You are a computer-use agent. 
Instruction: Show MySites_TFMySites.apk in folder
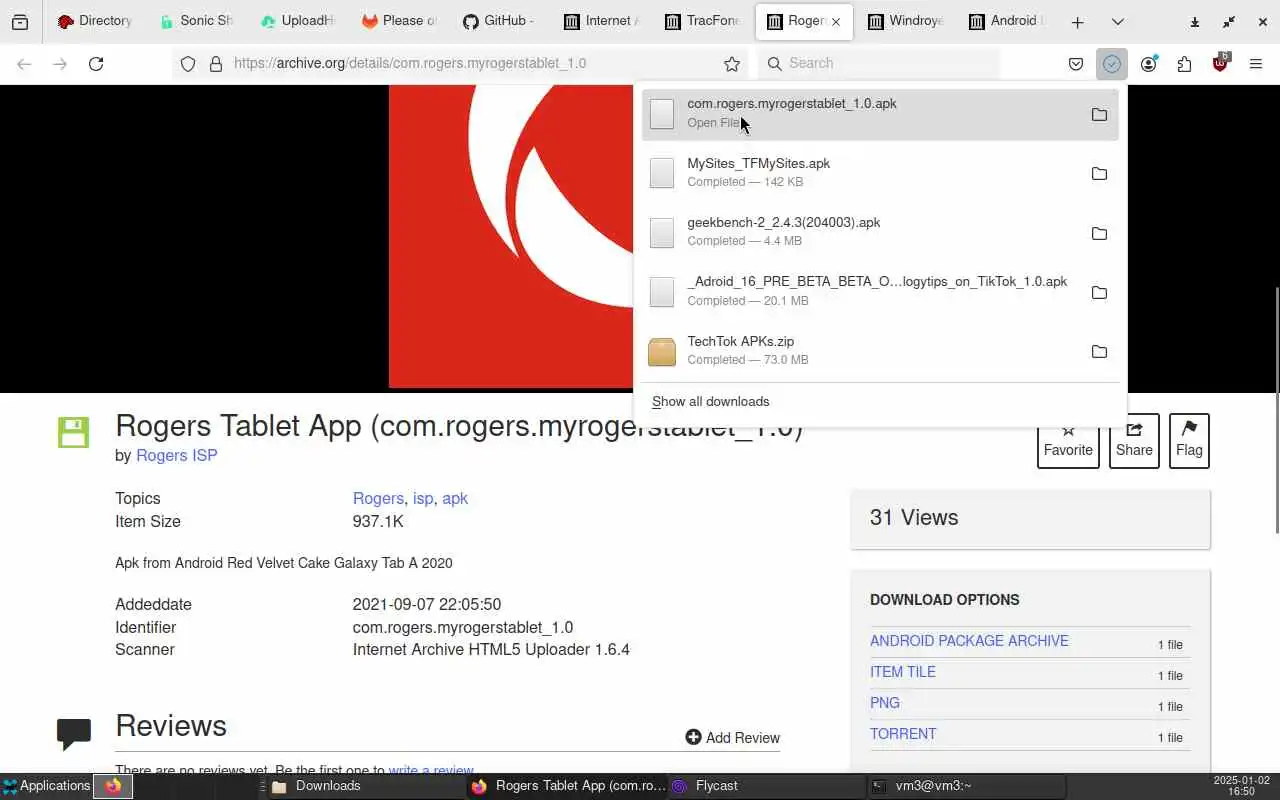(1099, 173)
